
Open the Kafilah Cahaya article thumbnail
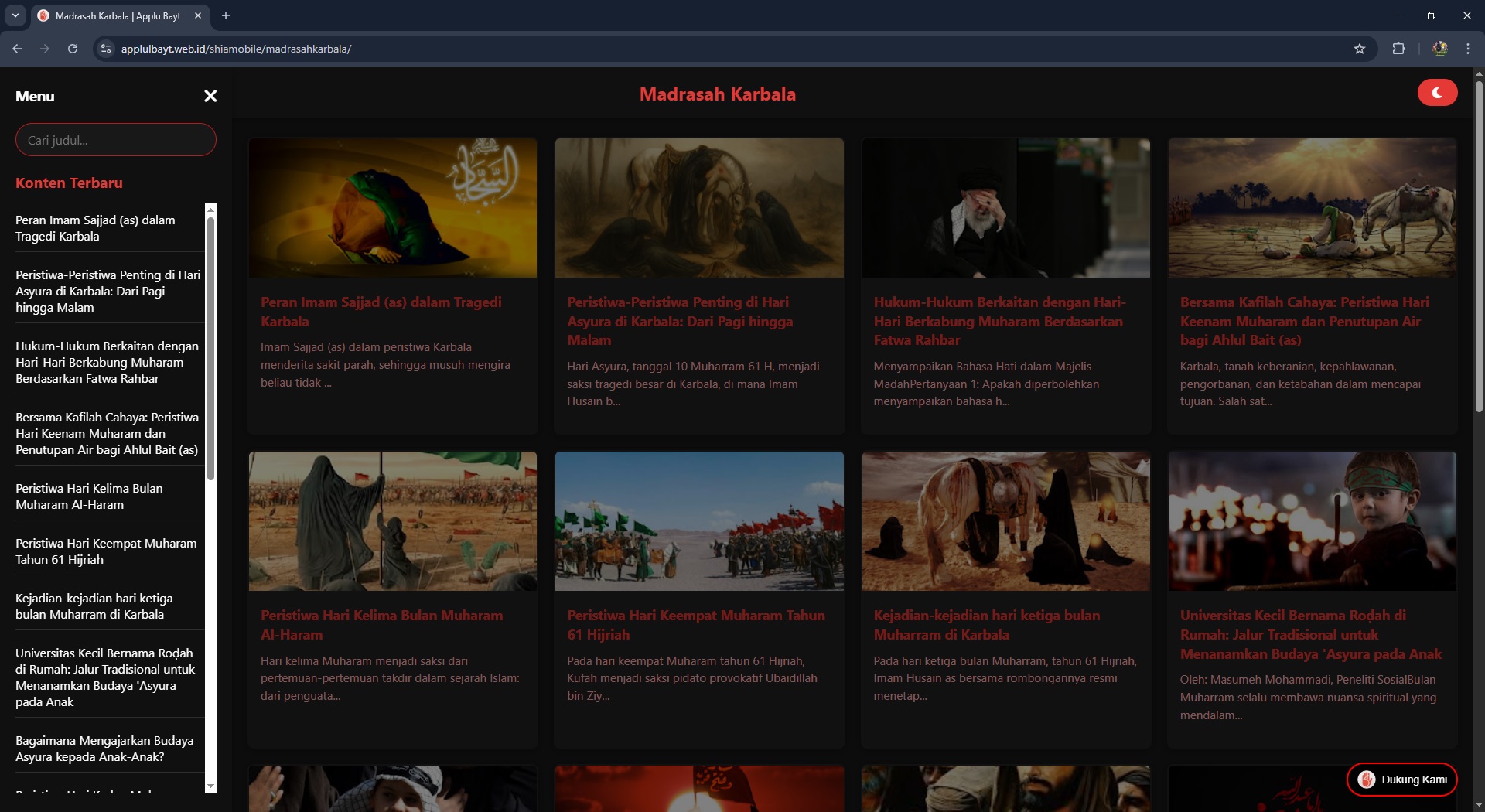point(1313,208)
